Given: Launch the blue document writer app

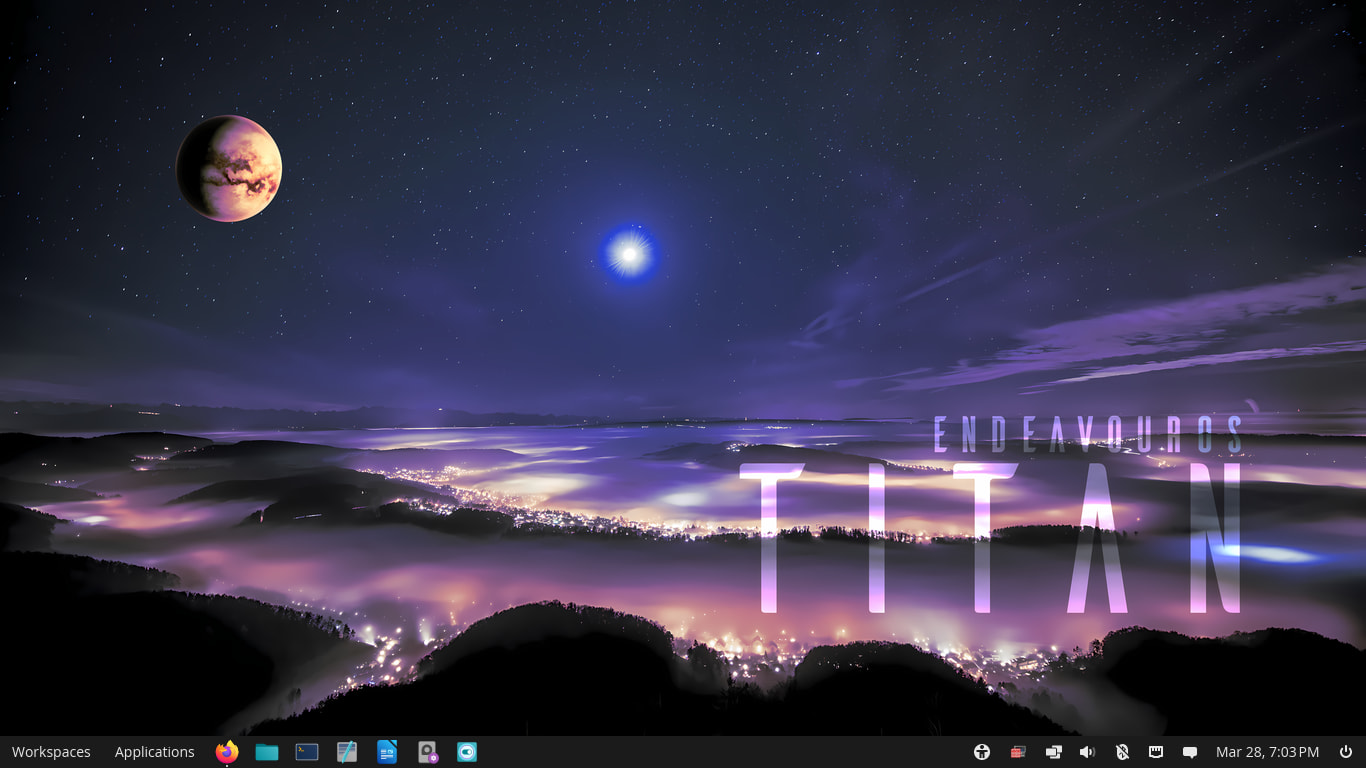Looking at the screenshot, I should (387, 752).
